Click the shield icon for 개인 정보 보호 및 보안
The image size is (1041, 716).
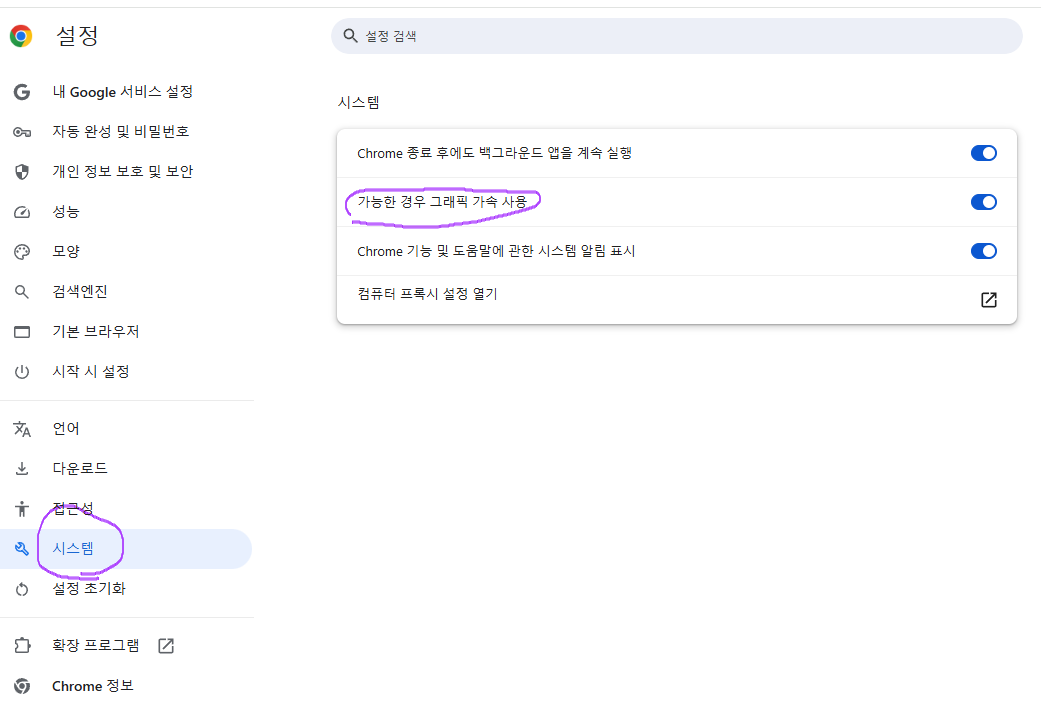click(22, 172)
